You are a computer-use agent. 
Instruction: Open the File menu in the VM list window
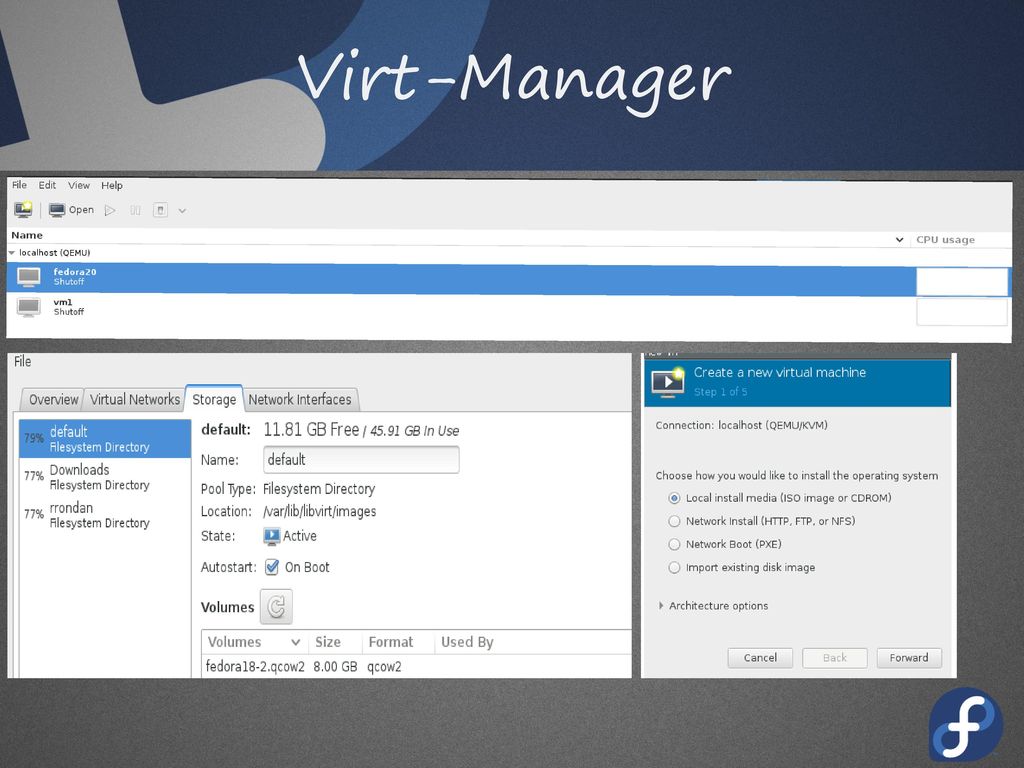(x=20, y=185)
